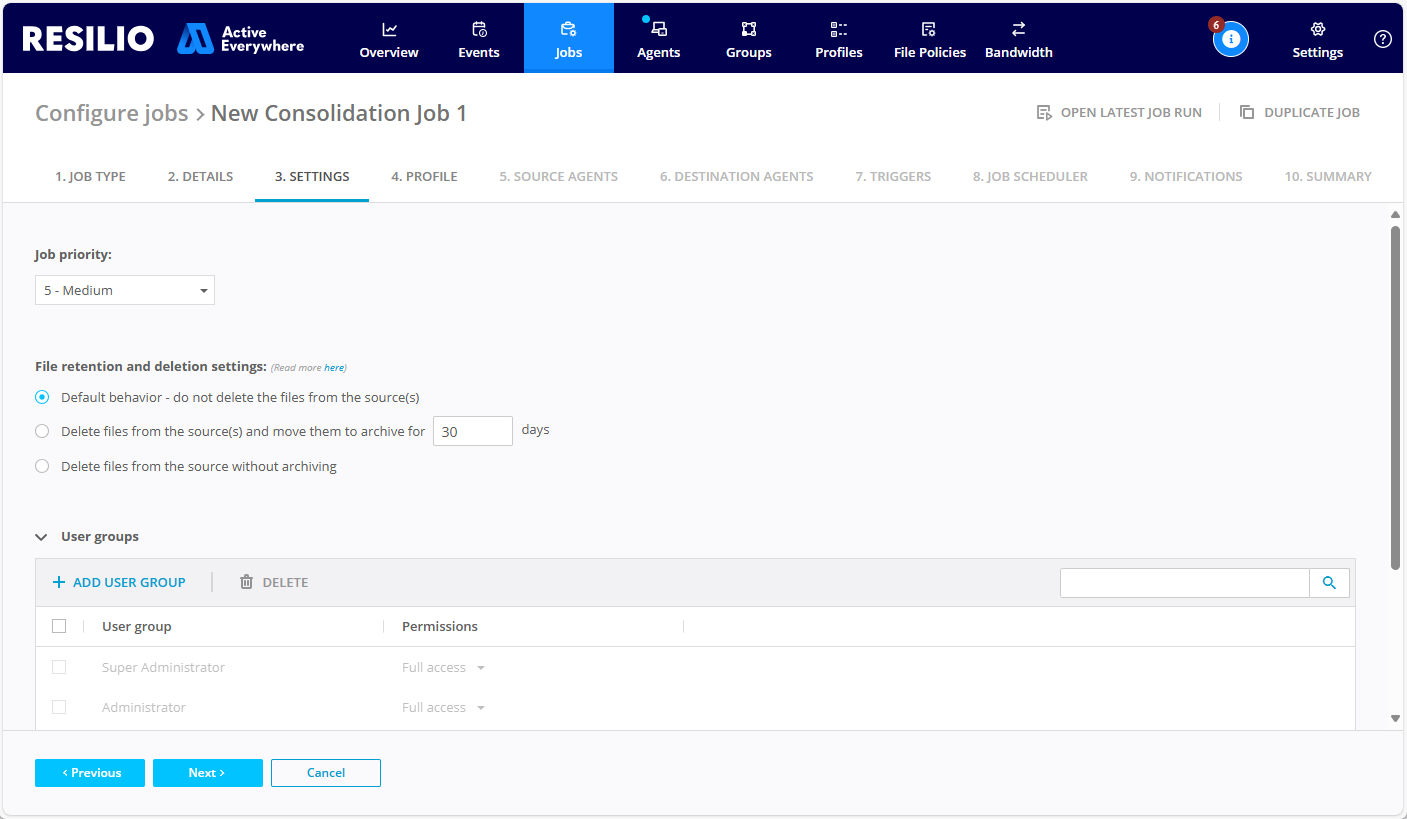
Task: Open the retention settings 'here' link
Action: pyautogui.click(x=335, y=367)
